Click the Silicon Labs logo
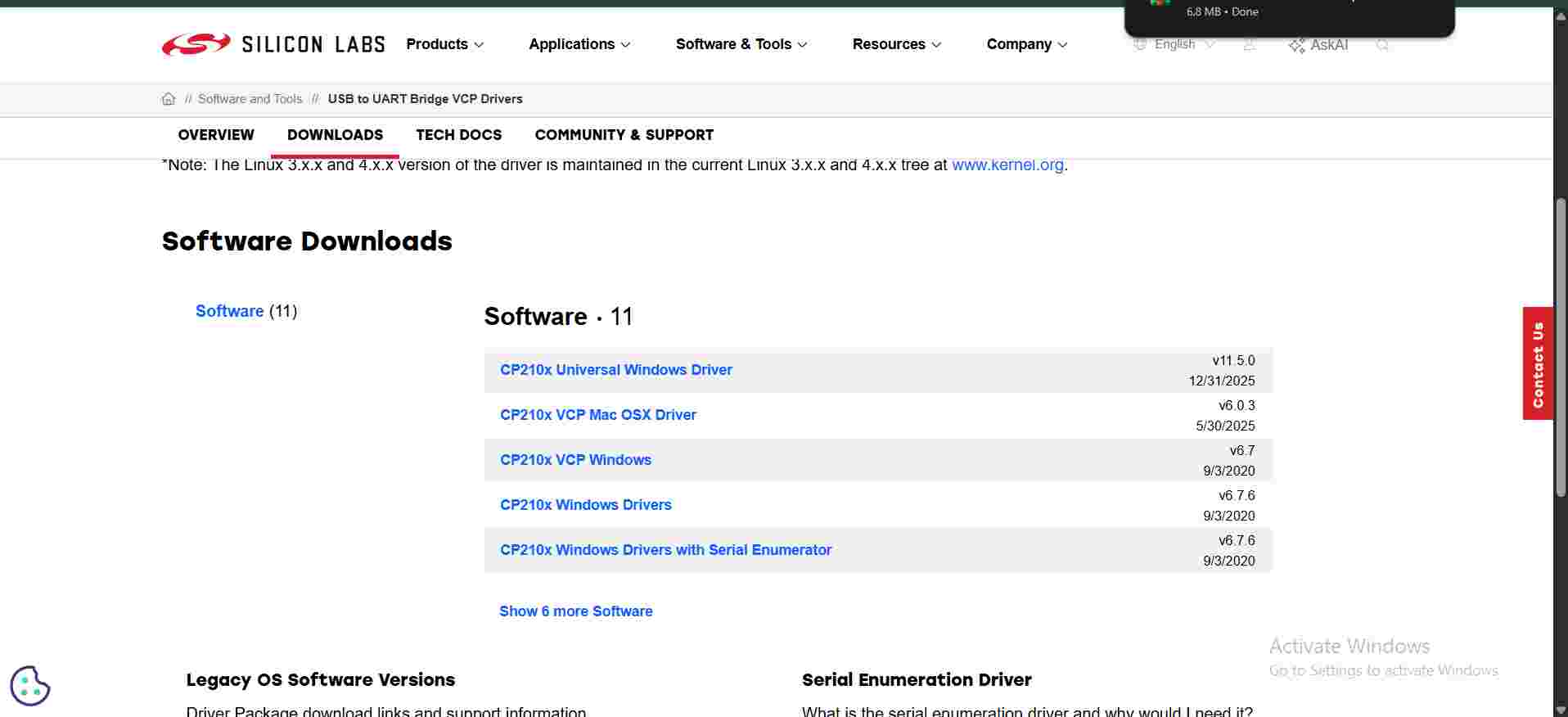Screen dimensions: 1568x717 point(273,44)
